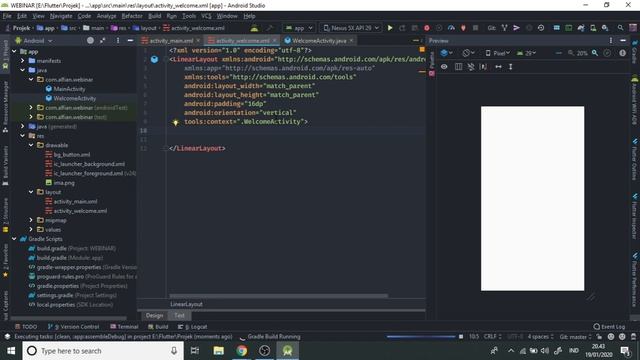Collapse the app module tree node
The height and width of the screenshot is (360, 640).
(x=14, y=51)
